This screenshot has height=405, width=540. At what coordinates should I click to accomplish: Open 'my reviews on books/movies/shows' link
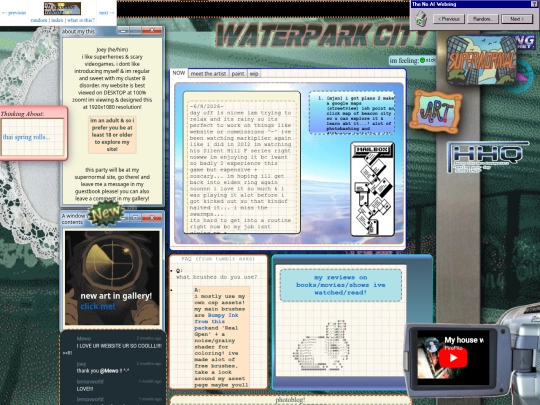tap(341, 285)
